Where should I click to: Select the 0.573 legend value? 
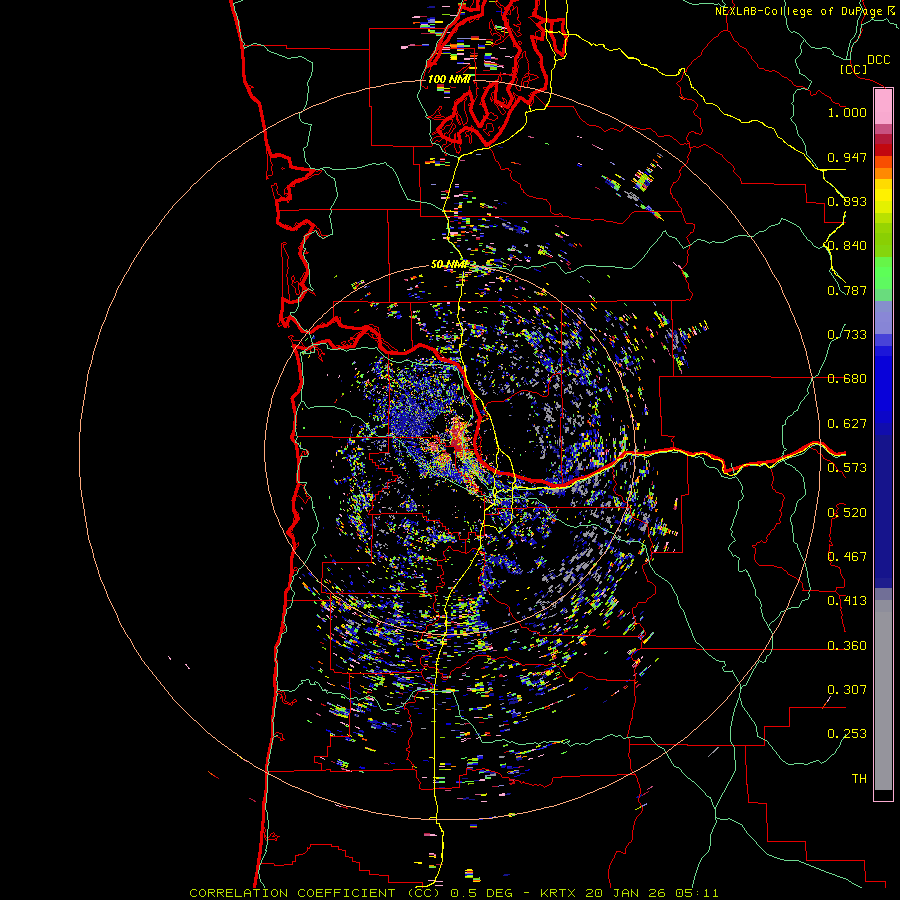tap(847, 468)
